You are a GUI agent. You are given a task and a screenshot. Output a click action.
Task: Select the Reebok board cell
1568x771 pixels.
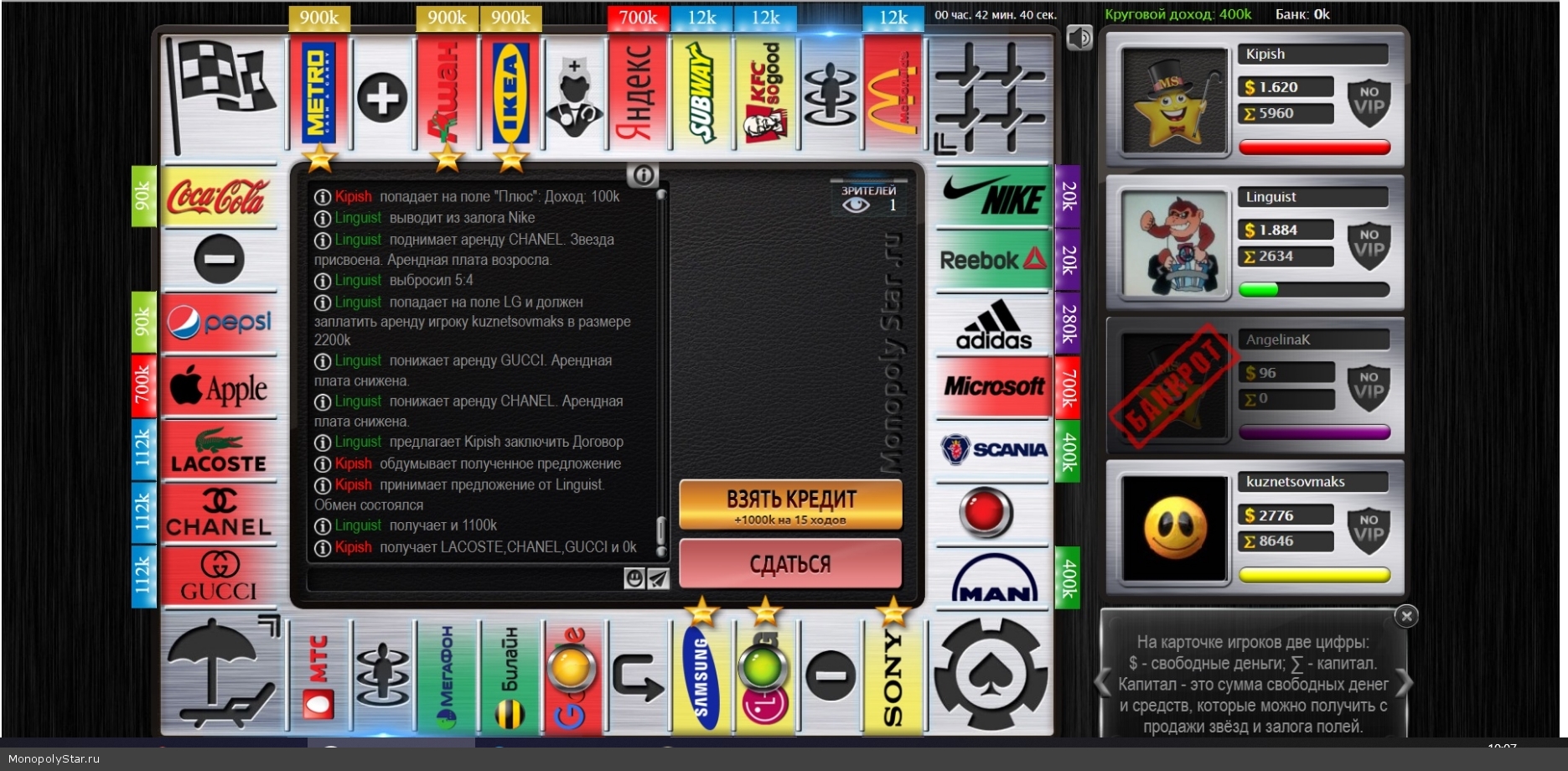point(992,260)
